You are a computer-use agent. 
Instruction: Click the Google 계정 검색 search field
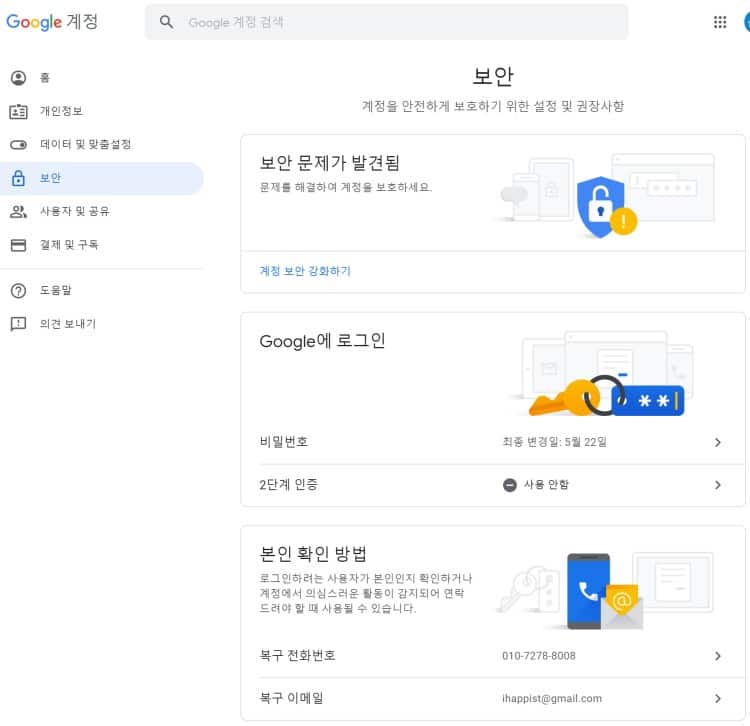(400, 22)
